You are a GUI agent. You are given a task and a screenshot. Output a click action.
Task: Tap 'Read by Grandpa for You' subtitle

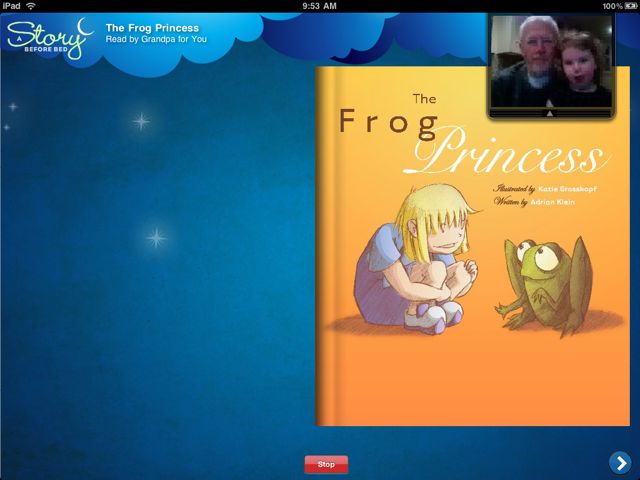click(156, 39)
